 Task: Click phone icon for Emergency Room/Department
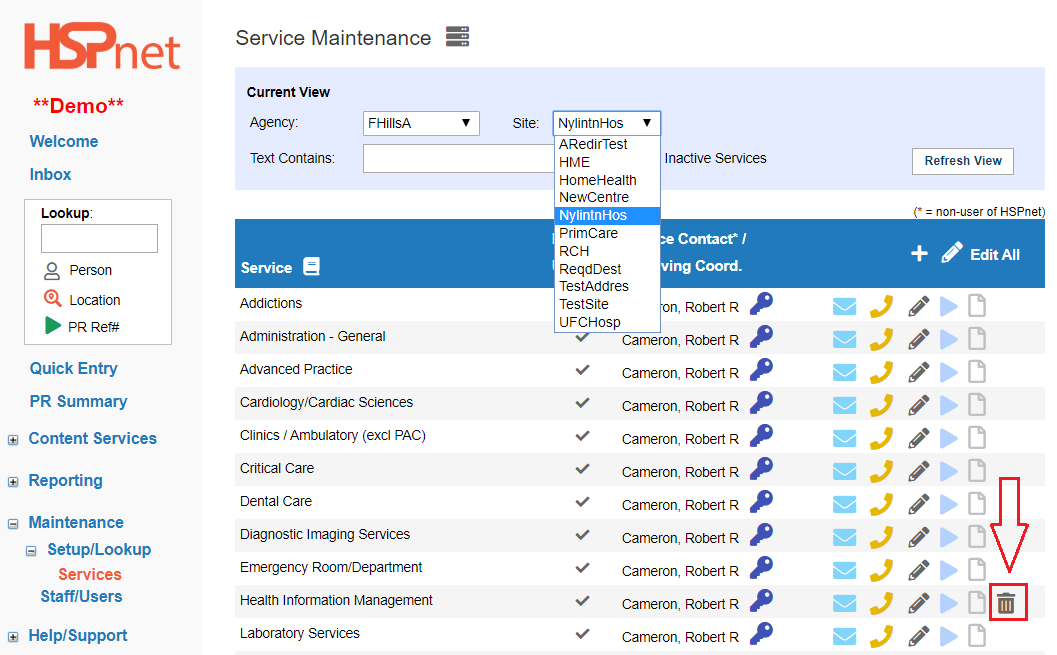tap(881, 570)
